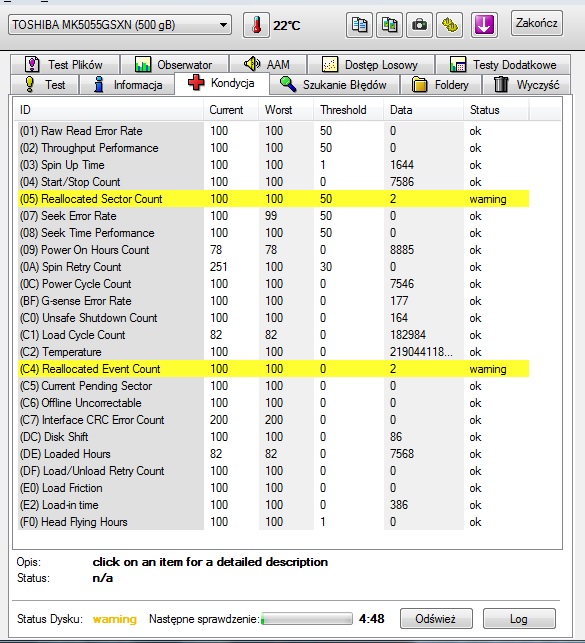Click the next-check progress bar

307,619
